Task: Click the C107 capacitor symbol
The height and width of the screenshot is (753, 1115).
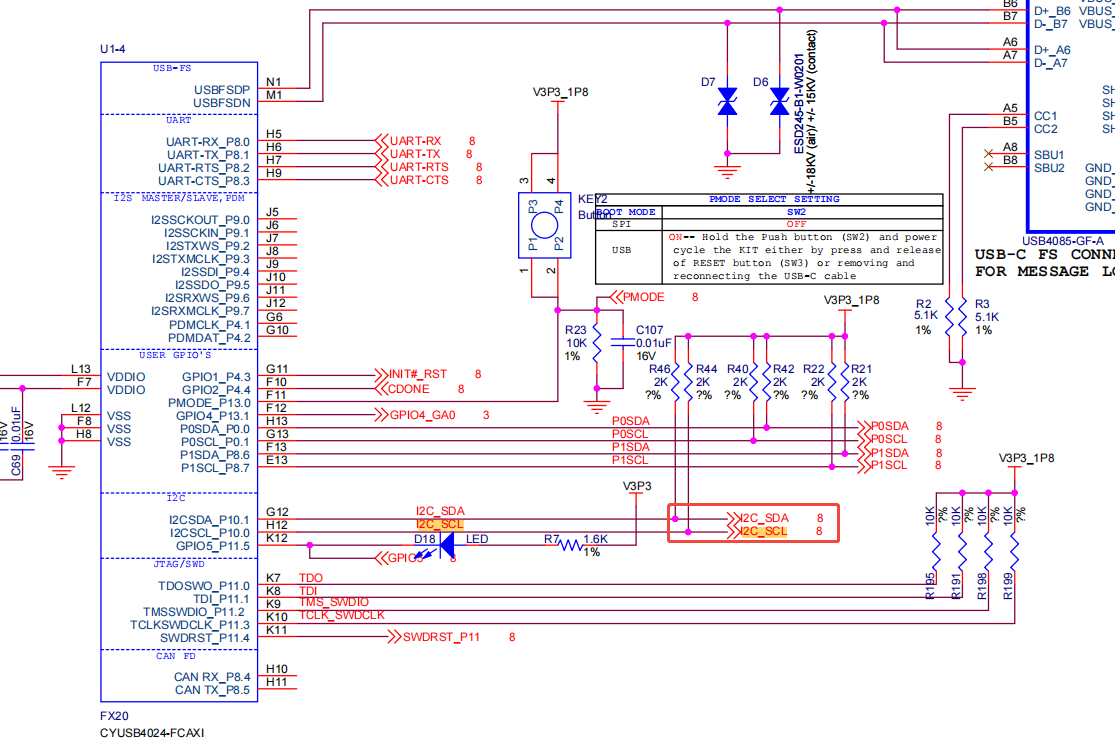Action: pyautogui.click(x=623, y=343)
